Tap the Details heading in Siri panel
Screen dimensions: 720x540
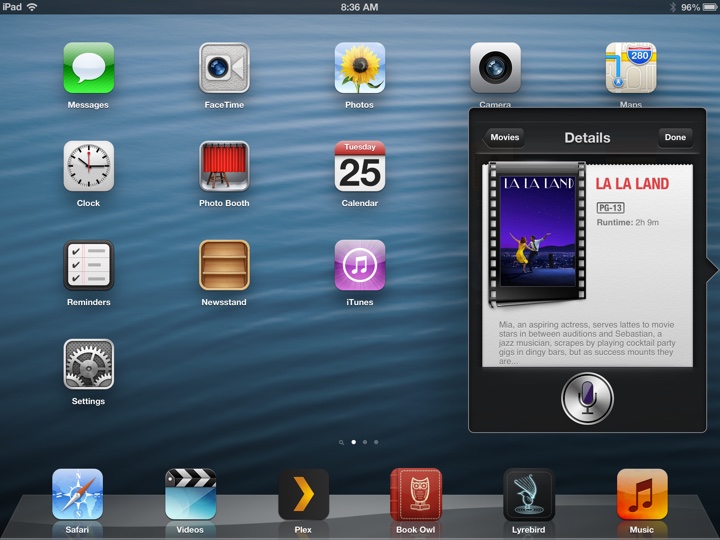(x=587, y=138)
